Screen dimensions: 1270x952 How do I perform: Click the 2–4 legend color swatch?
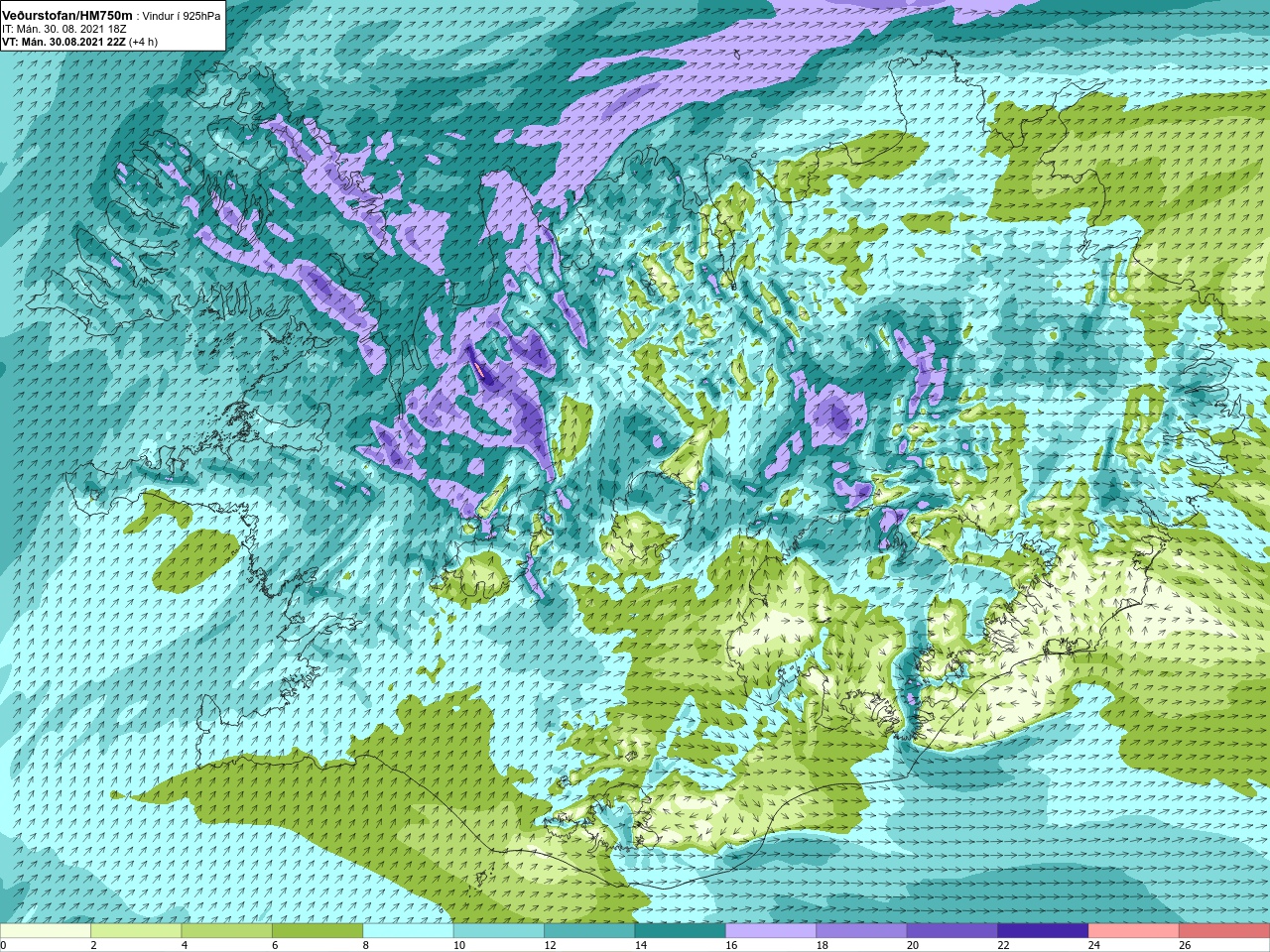[x=136, y=932]
